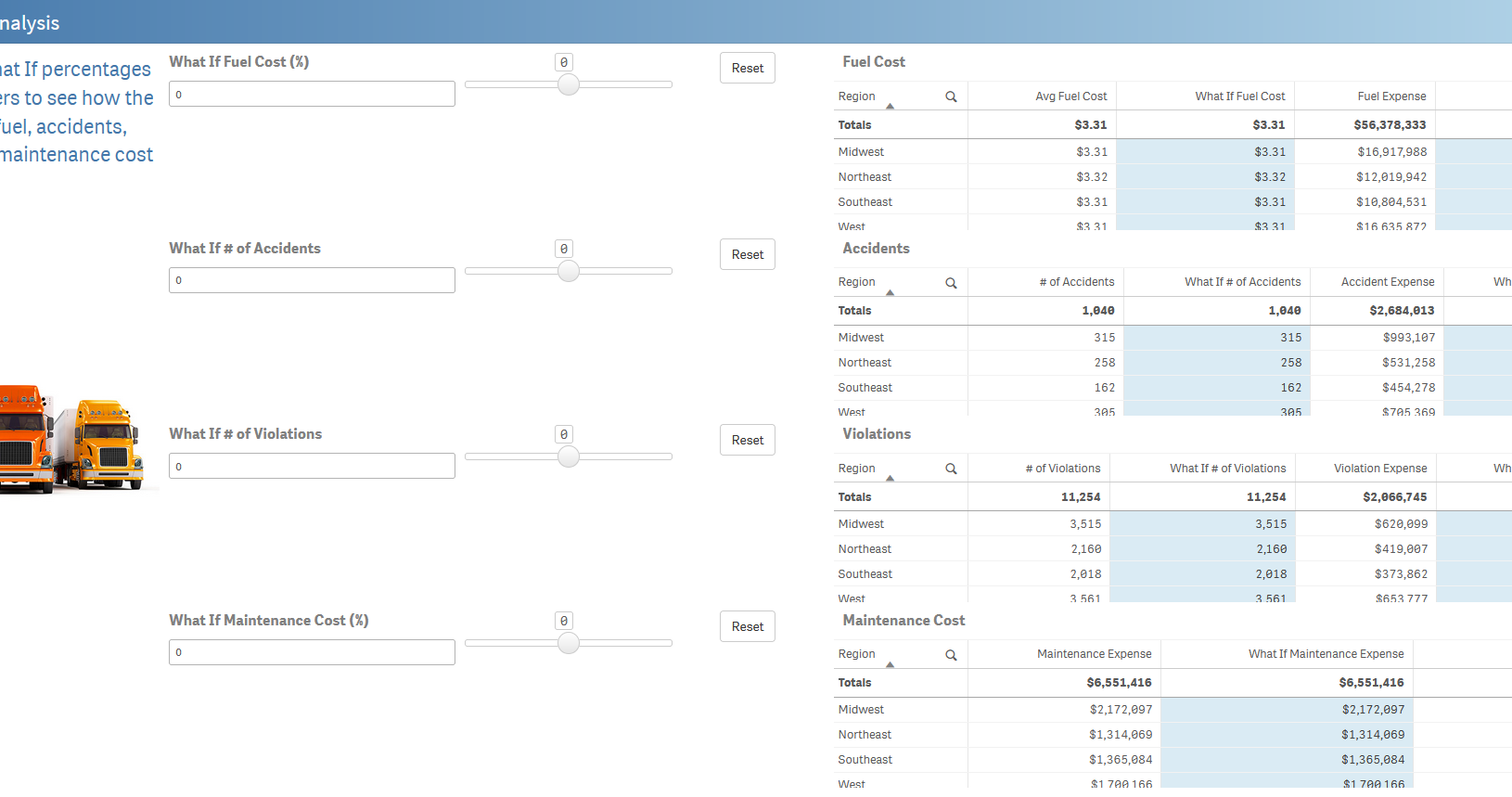The image size is (1512, 797).
Task: Reset the What If Fuel Cost value
Action: (748, 68)
